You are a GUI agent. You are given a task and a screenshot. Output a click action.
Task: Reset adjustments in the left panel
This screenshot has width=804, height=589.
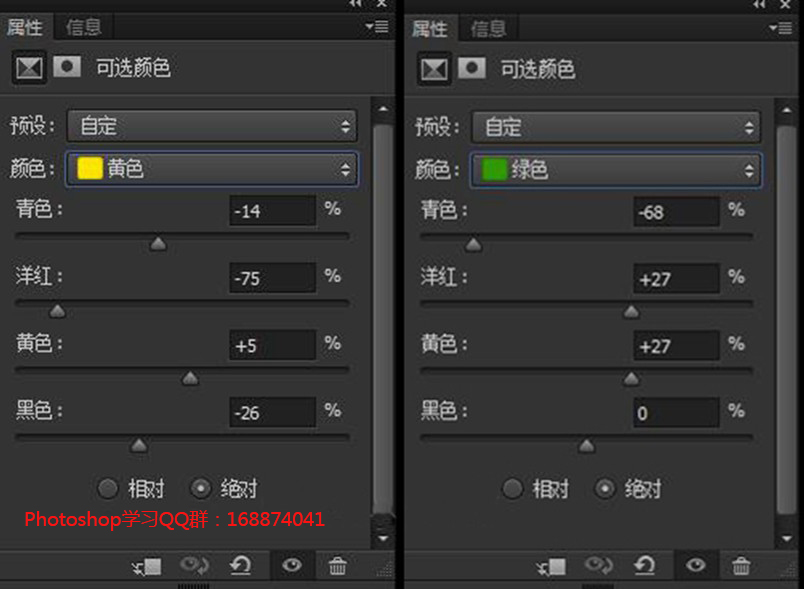tap(240, 566)
